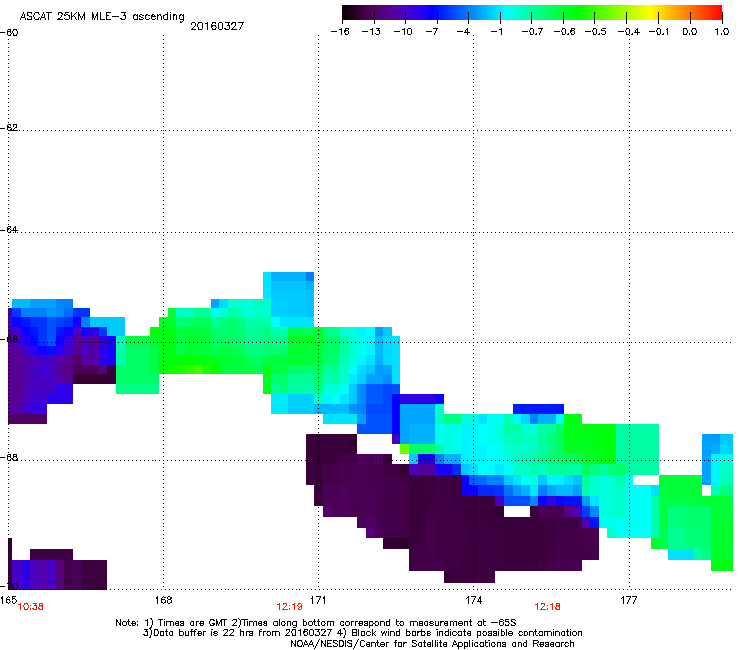Screen dimensions: 740x650
Task: Click the 171 longitude axis label
Action: 318,599
